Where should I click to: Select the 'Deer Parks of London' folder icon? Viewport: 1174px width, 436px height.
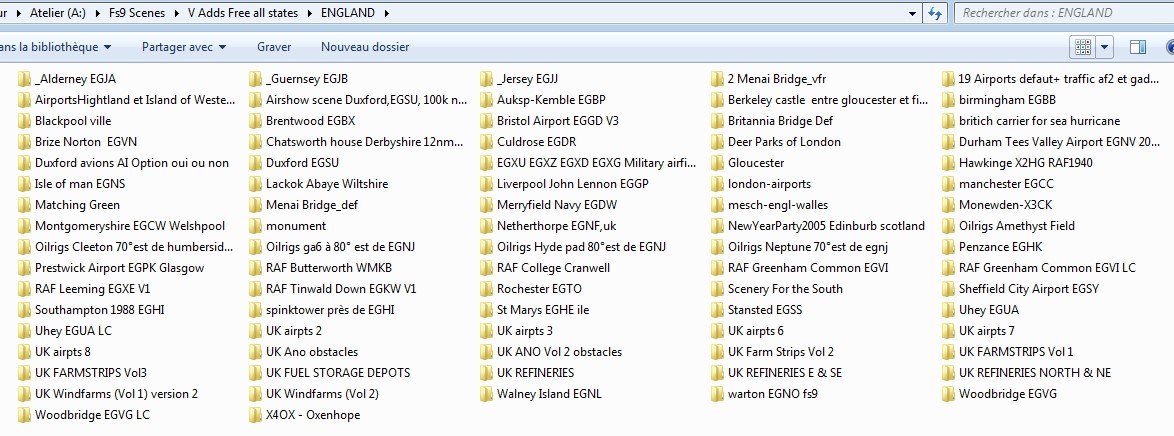(717, 142)
